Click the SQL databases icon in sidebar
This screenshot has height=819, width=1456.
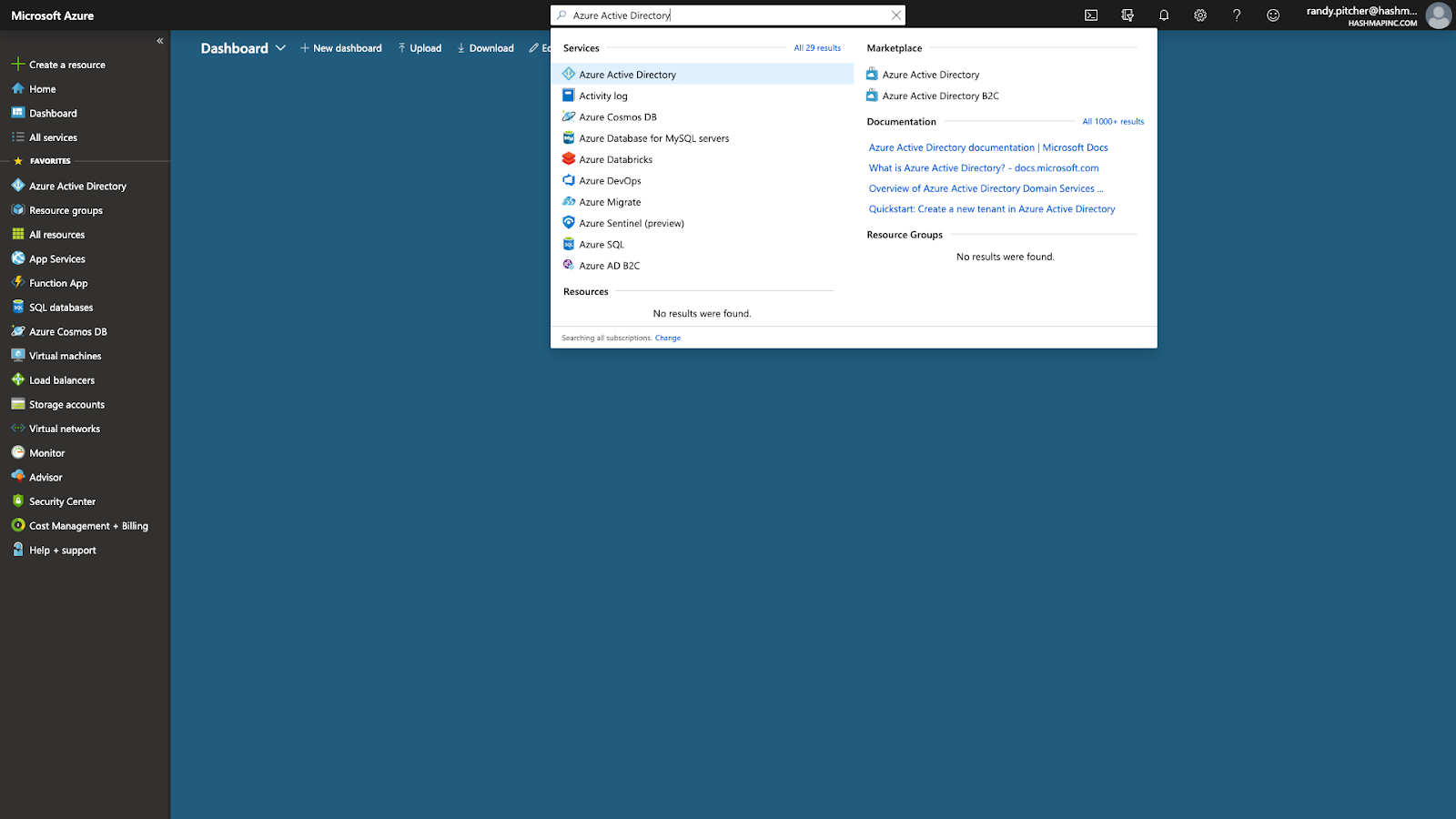pos(18,308)
